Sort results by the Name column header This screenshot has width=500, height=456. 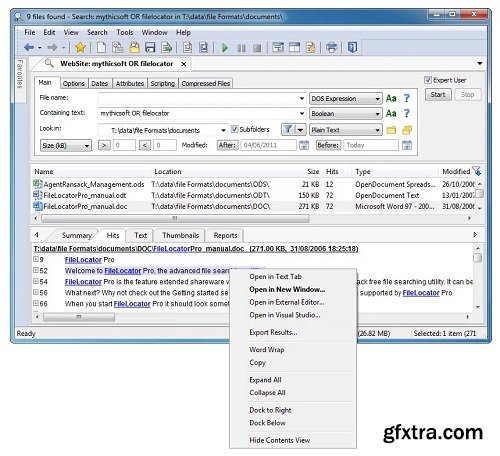[x=91, y=171]
